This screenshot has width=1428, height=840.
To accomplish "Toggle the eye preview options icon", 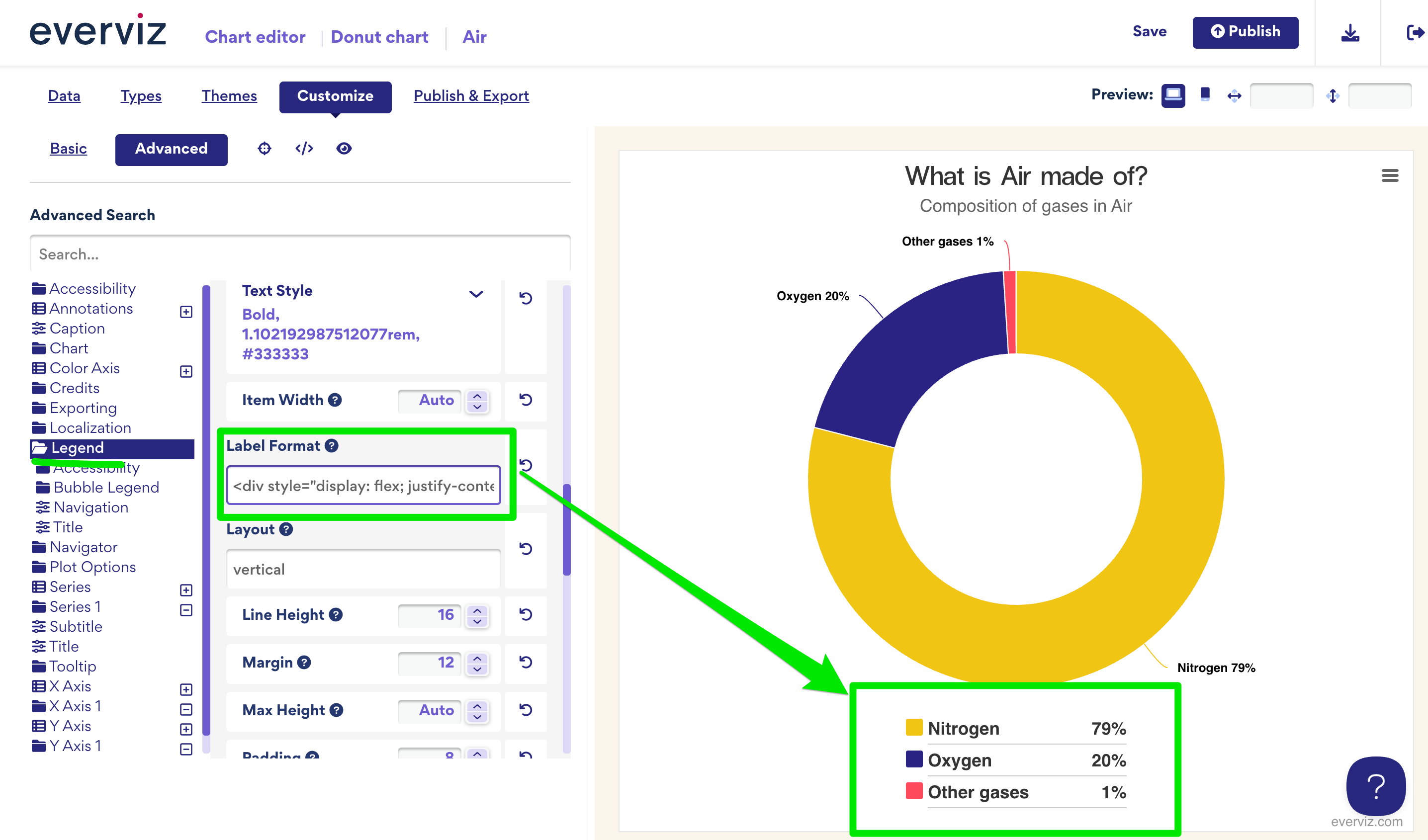I will [x=344, y=149].
